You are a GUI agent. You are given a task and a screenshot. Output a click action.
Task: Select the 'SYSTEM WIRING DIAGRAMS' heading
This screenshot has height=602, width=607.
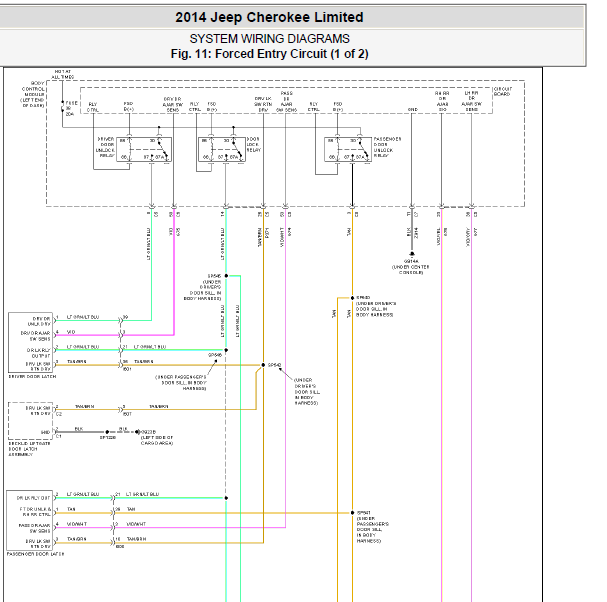tap(269, 39)
